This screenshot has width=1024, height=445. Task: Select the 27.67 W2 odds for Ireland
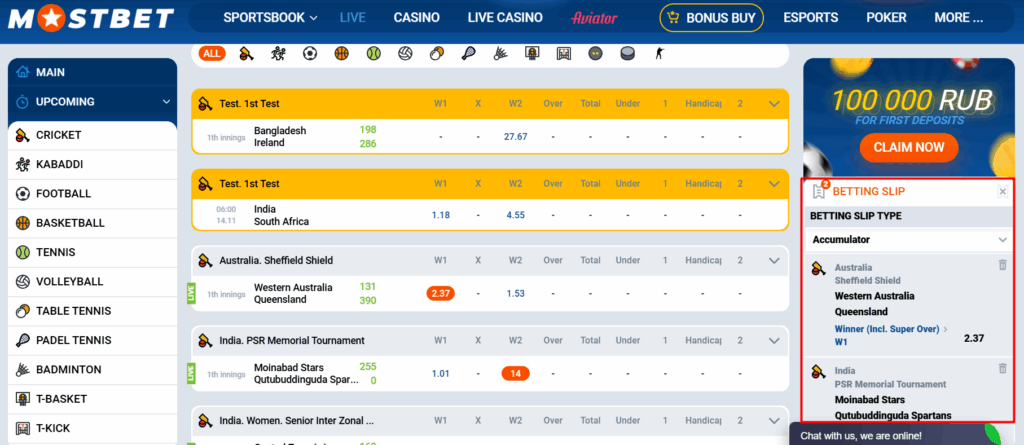click(x=515, y=137)
